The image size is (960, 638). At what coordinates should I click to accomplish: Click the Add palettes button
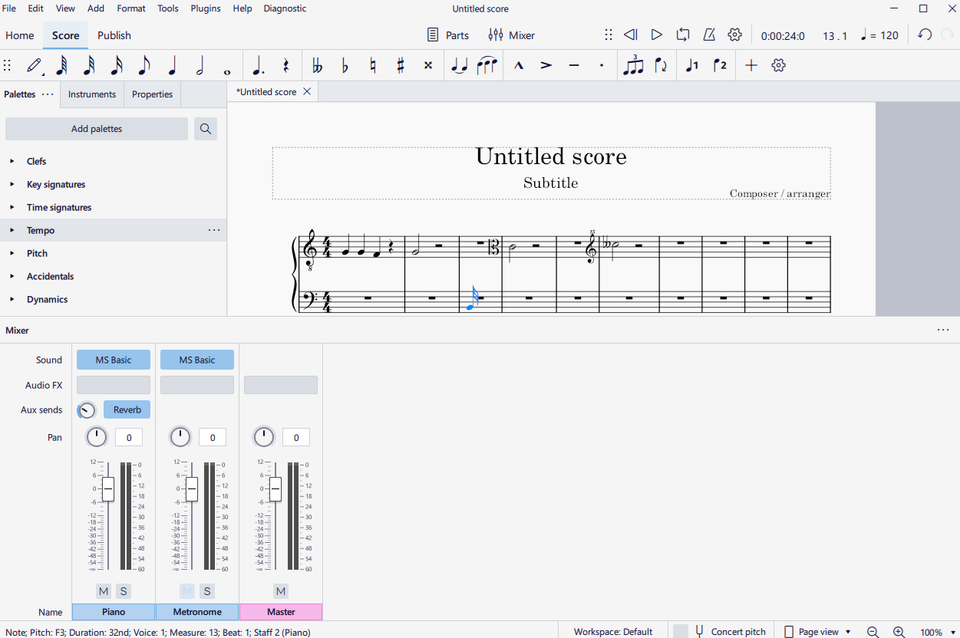click(x=96, y=128)
